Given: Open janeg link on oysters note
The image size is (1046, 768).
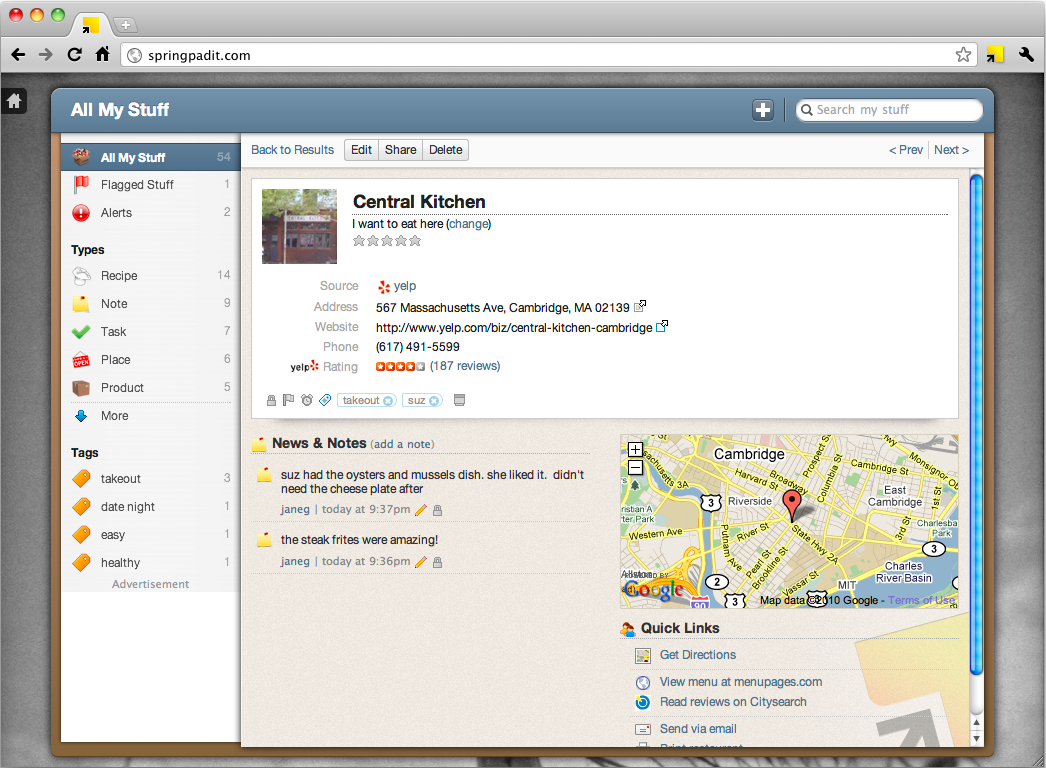Looking at the screenshot, I should 295,510.
